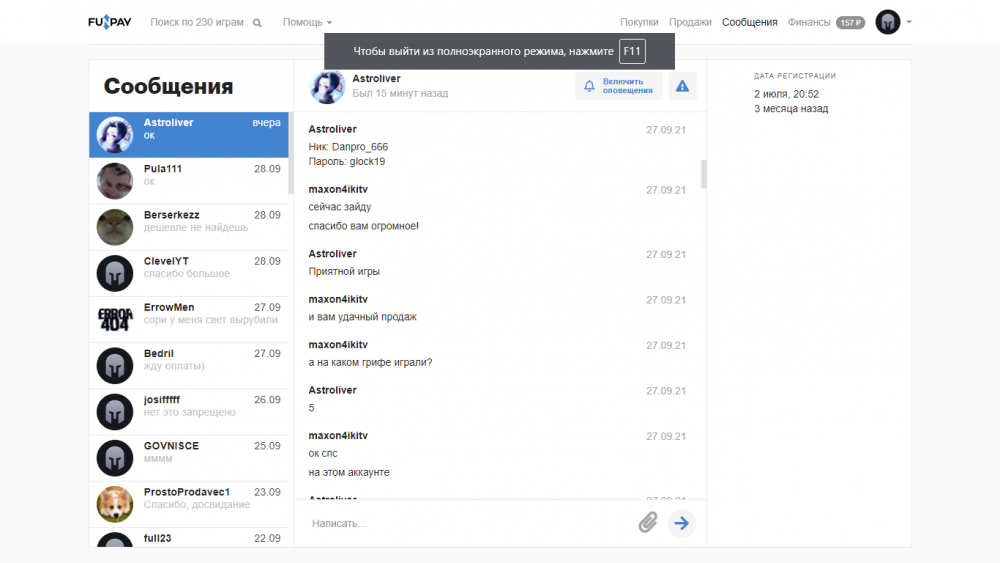Select the Pula111 conversation
Image resolution: width=1000 pixels, height=563 pixels.
click(189, 181)
